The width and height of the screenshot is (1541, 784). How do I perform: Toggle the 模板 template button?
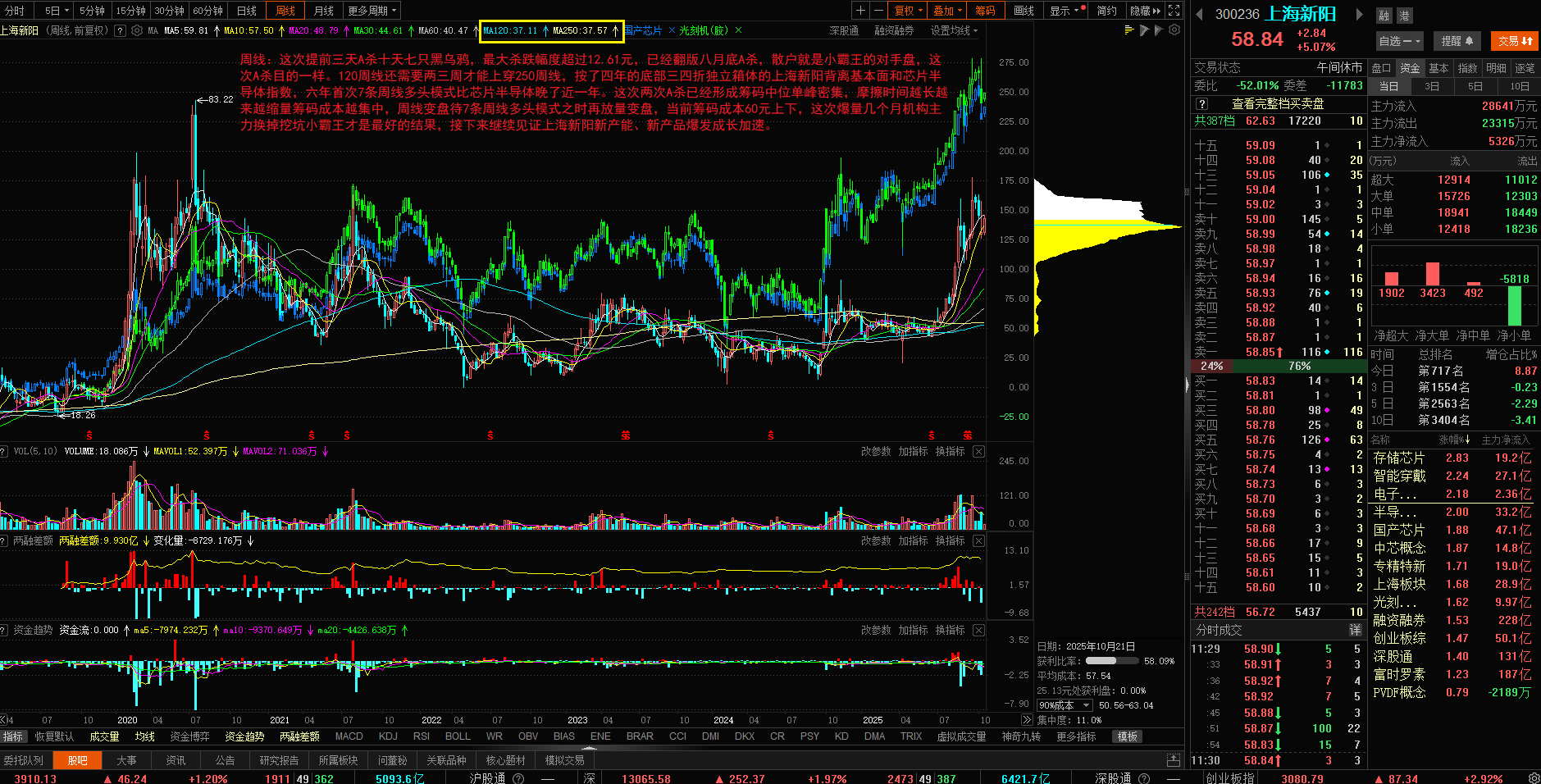tap(1128, 736)
